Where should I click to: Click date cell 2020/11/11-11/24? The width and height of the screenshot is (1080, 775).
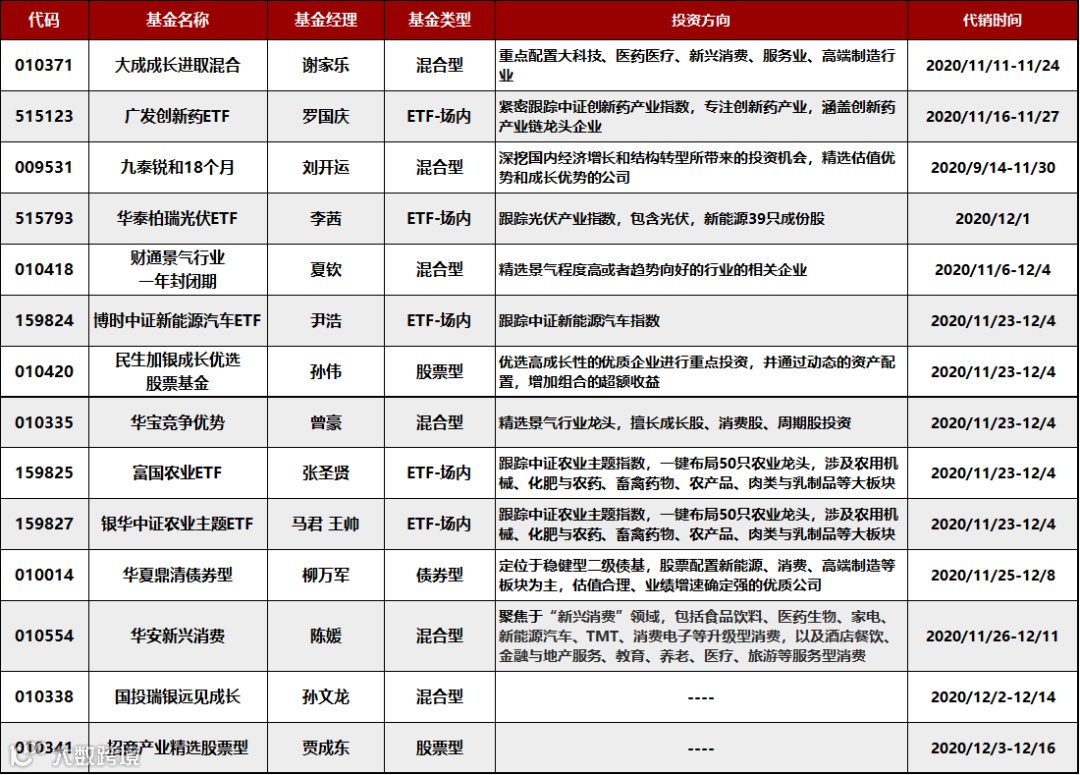pyautogui.click(x=993, y=65)
